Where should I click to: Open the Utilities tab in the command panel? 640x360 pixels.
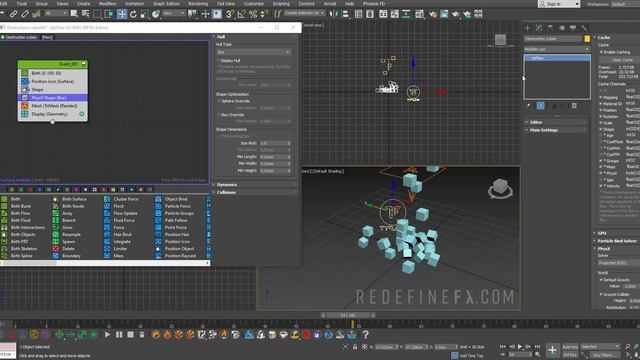[x=584, y=28]
